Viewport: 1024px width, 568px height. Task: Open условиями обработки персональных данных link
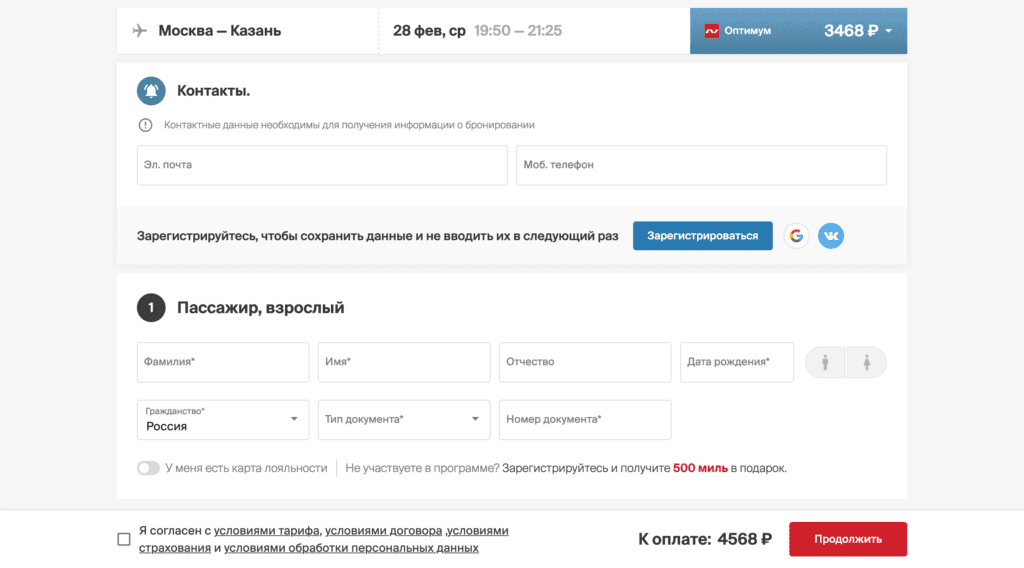pos(351,548)
